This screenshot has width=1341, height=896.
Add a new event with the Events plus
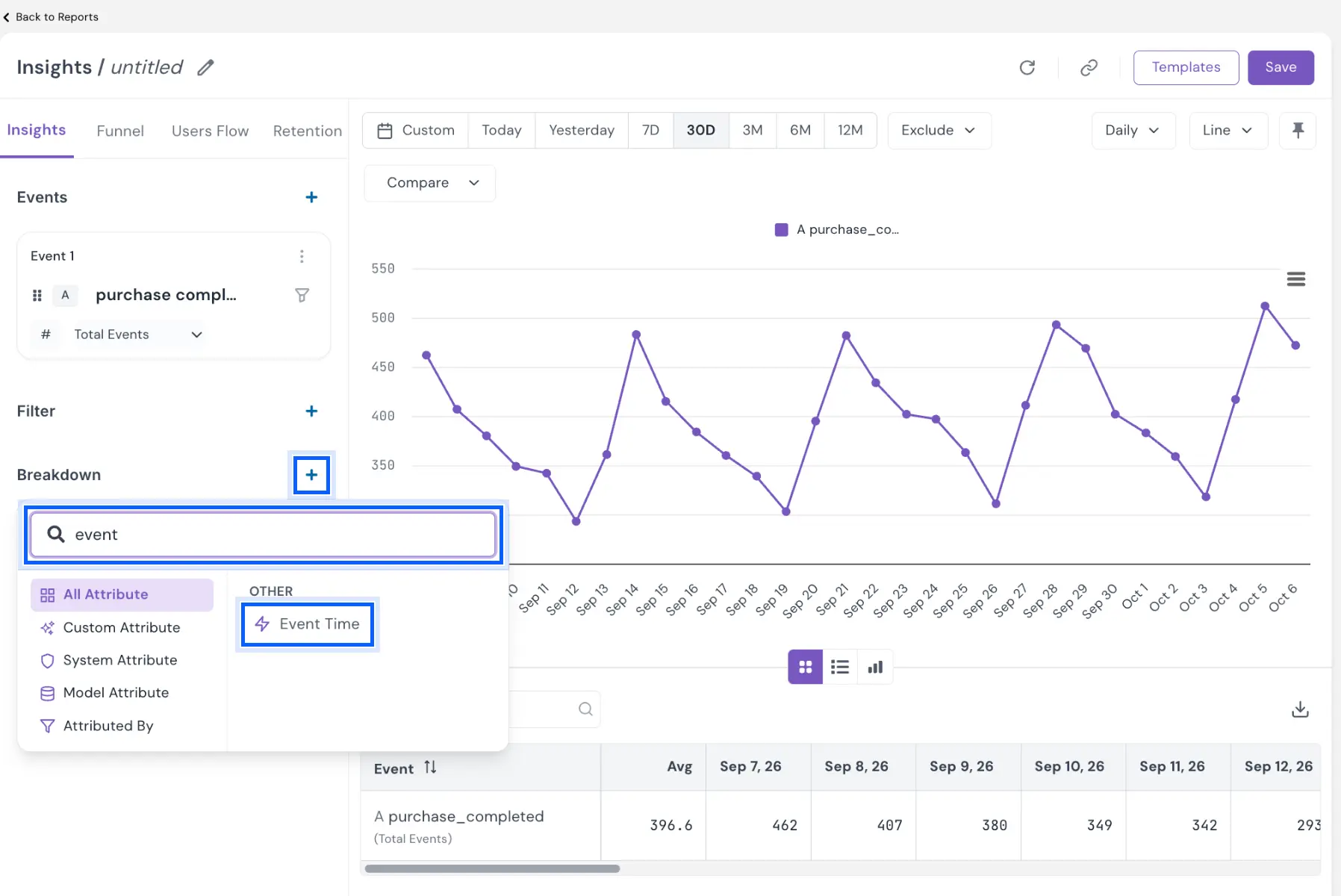[311, 197]
